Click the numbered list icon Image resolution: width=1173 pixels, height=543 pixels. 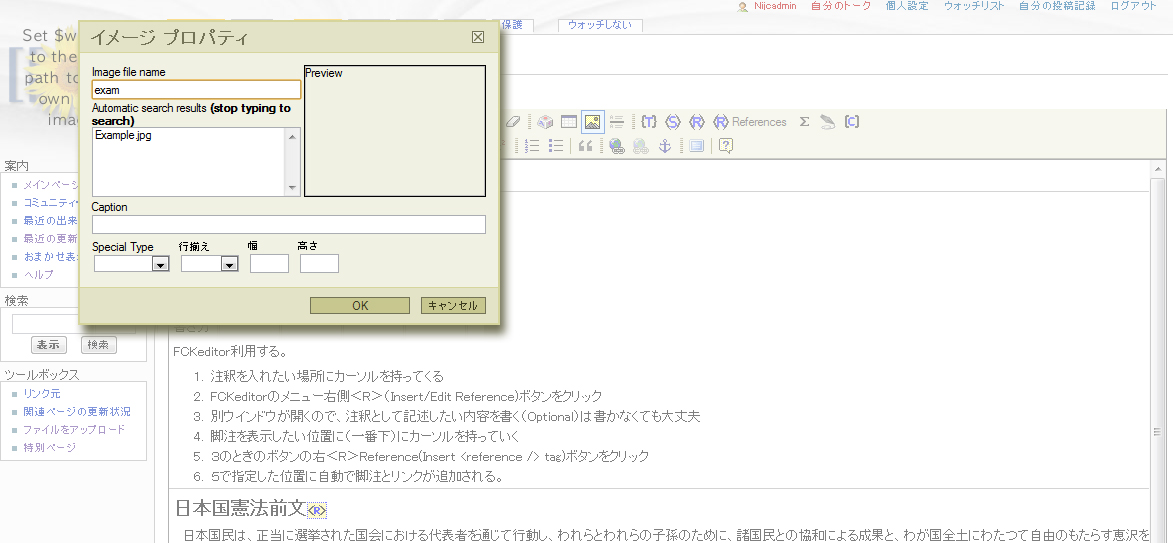tap(532, 146)
